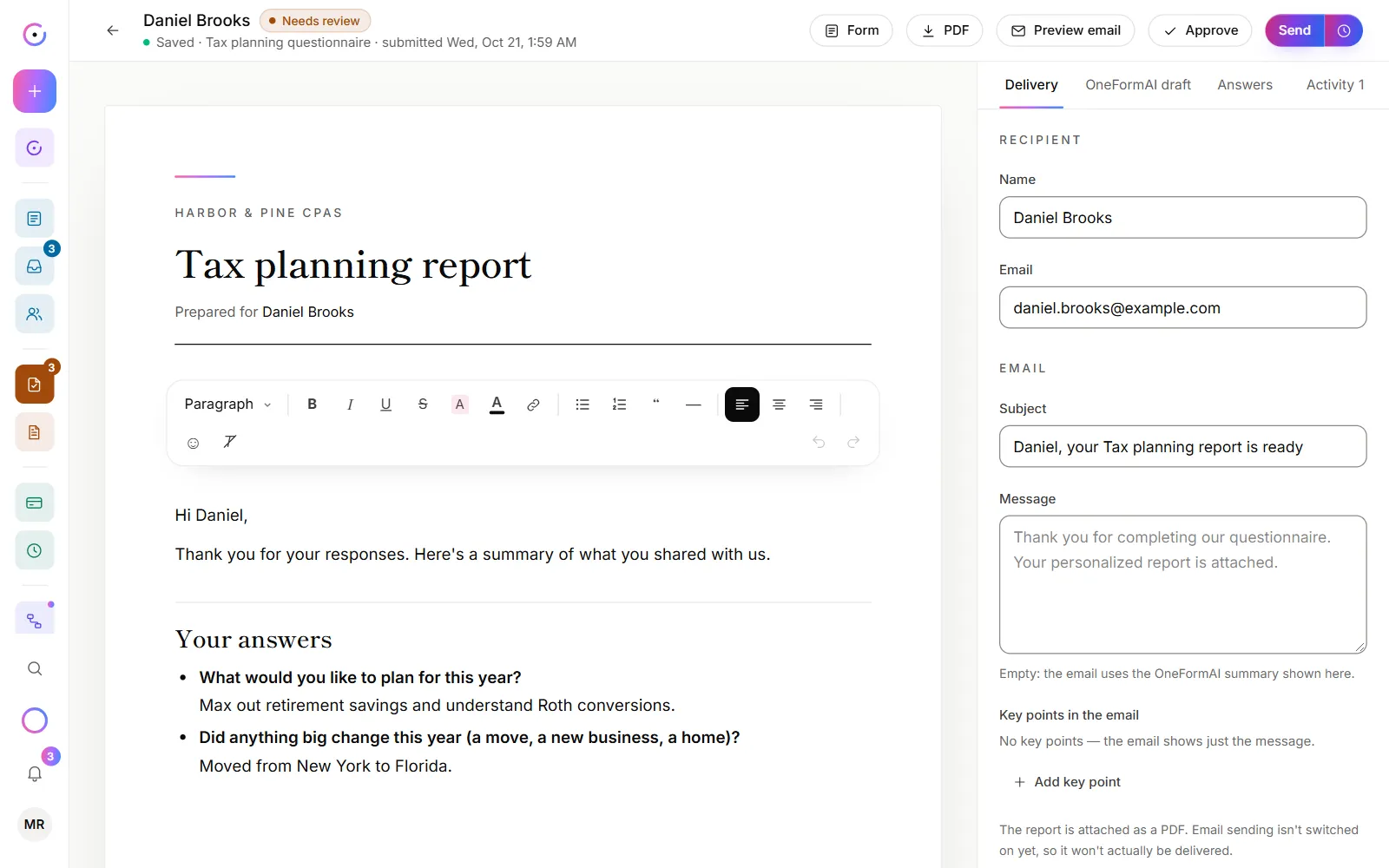Screen dimensions: 1389x868
Task: Edit the recipient Name field
Action: pos(1183,218)
